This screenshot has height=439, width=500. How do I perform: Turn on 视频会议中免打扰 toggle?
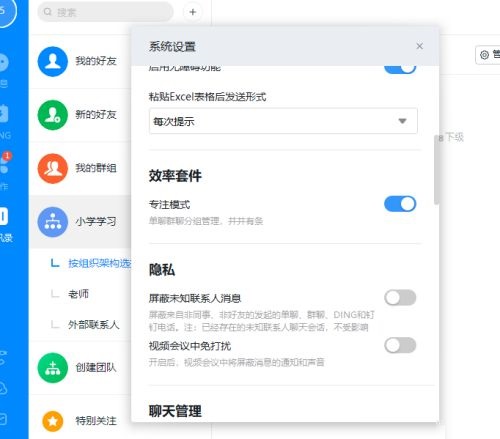point(400,345)
